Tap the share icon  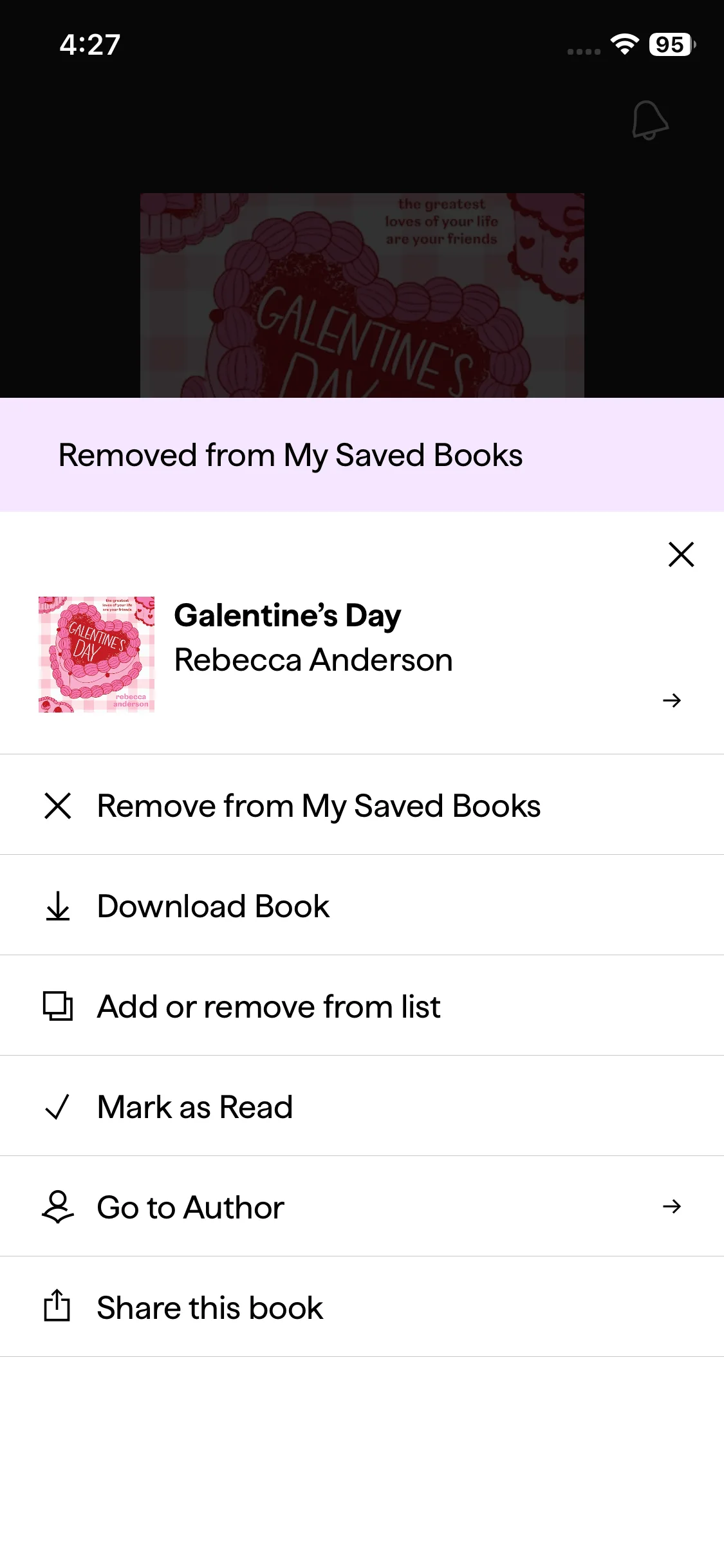click(57, 1307)
